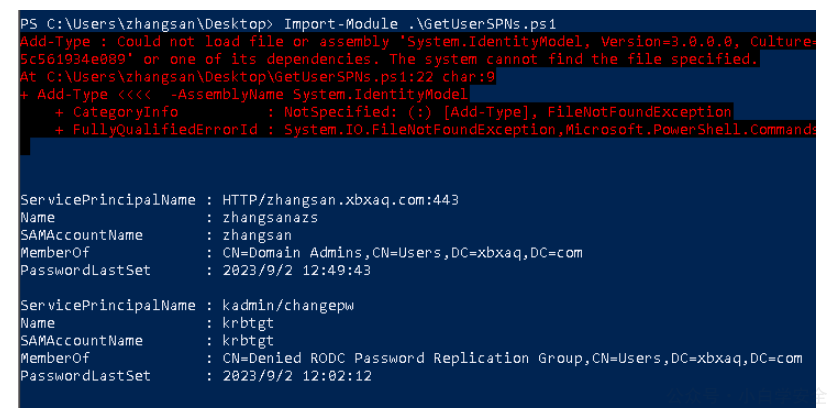Click the first ServicePrincipalName label

coord(108,200)
